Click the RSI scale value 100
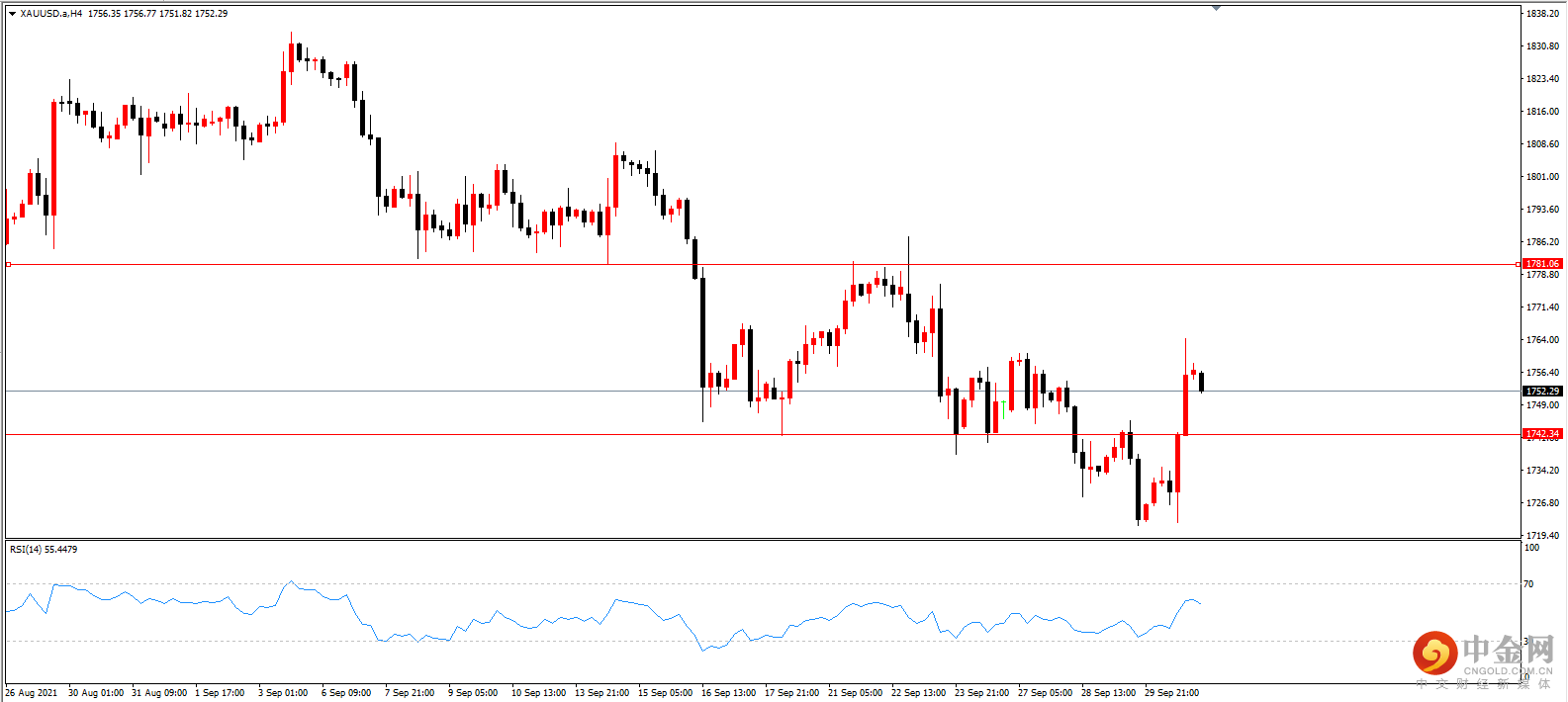Viewport: 1568px width, 702px height. [x=1531, y=548]
